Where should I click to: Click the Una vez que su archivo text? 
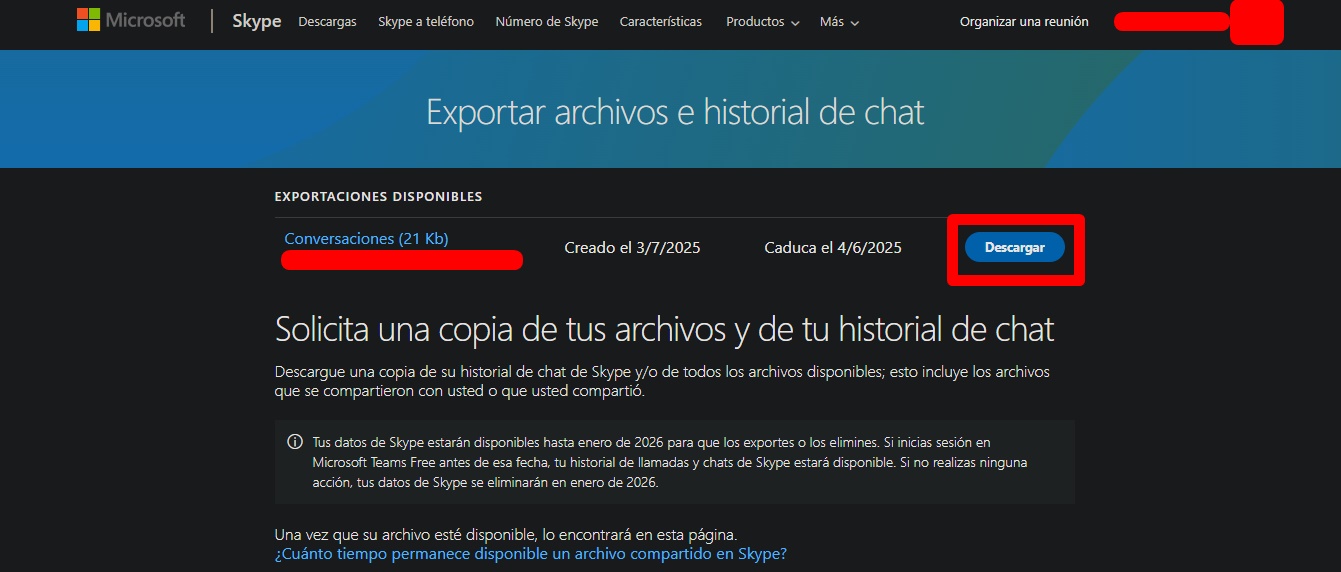[x=506, y=535]
